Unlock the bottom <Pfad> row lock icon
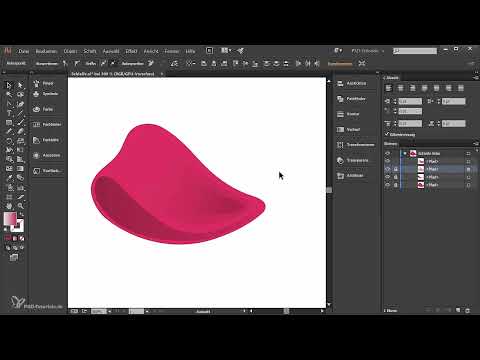The height and width of the screenshot is (360, 480). (x=396, y=185)
